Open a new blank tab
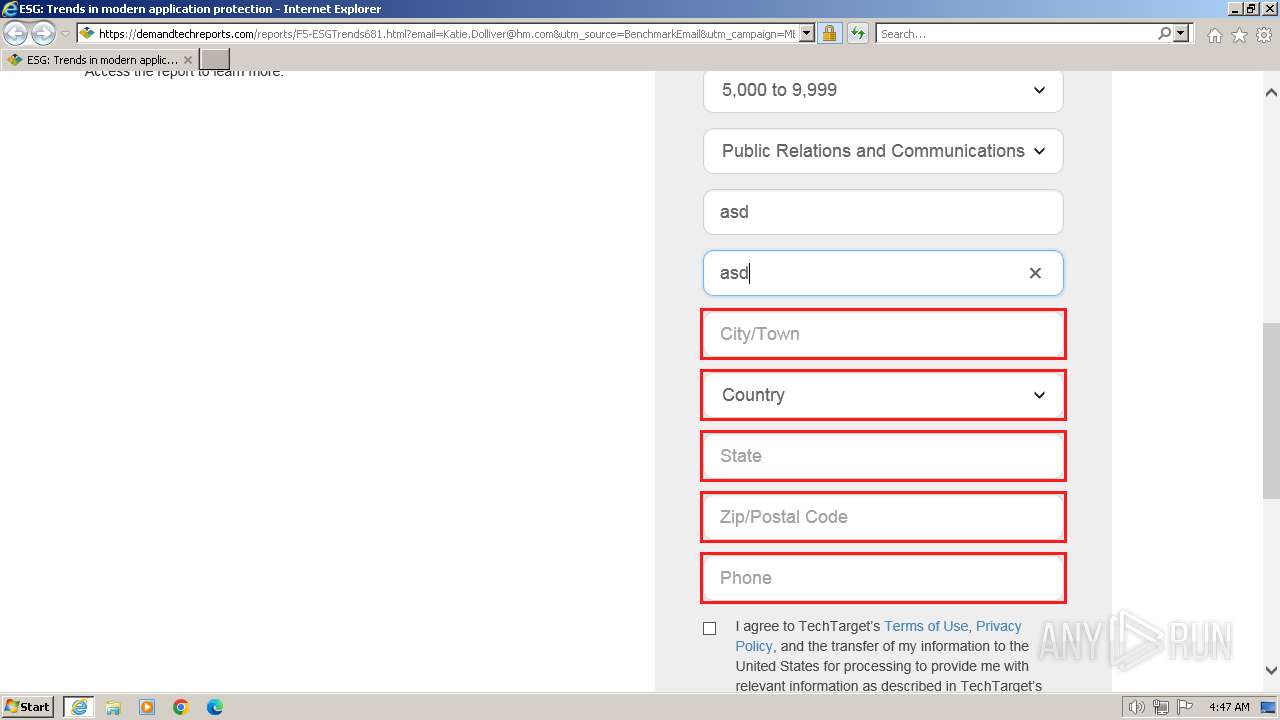The height and width of the screenshot is (720, 1280). pyautogui.click(x=215, y=60)
